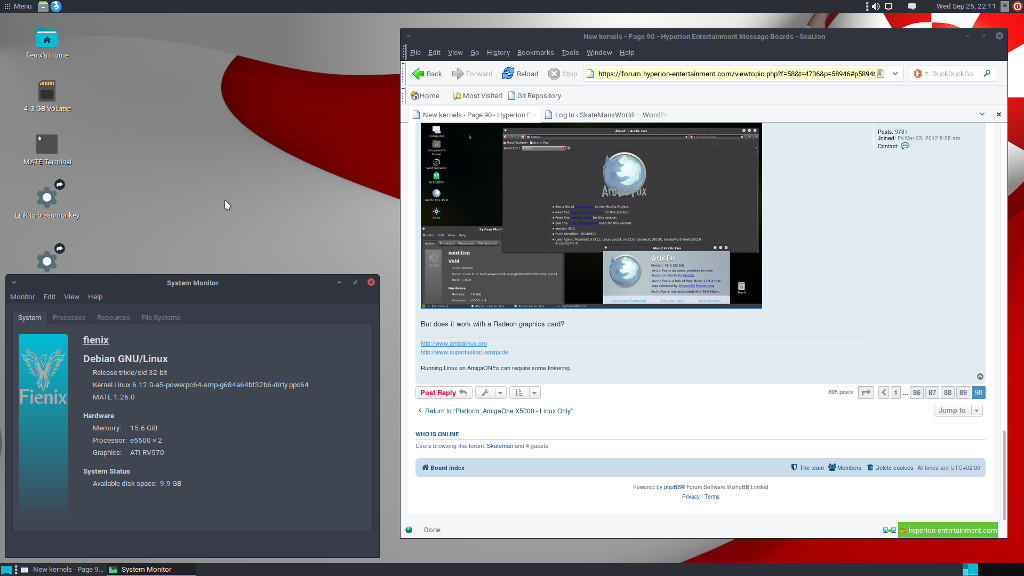
Task: Click the hyperion-entertainment.com security badge in status bar
Action: pyautogui.click(x=948, y=530)
